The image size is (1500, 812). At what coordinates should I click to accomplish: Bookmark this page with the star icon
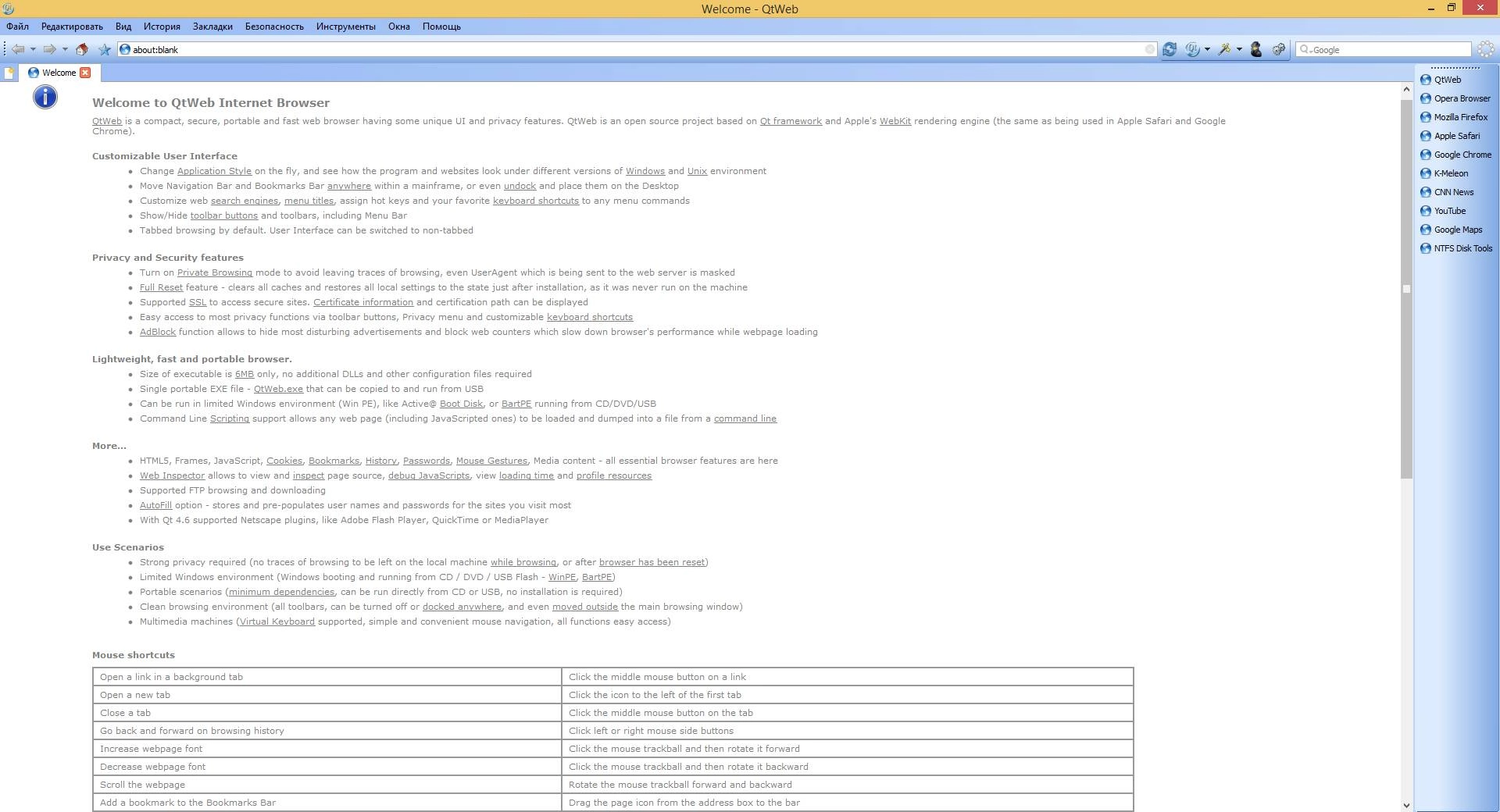coord(105,49)
